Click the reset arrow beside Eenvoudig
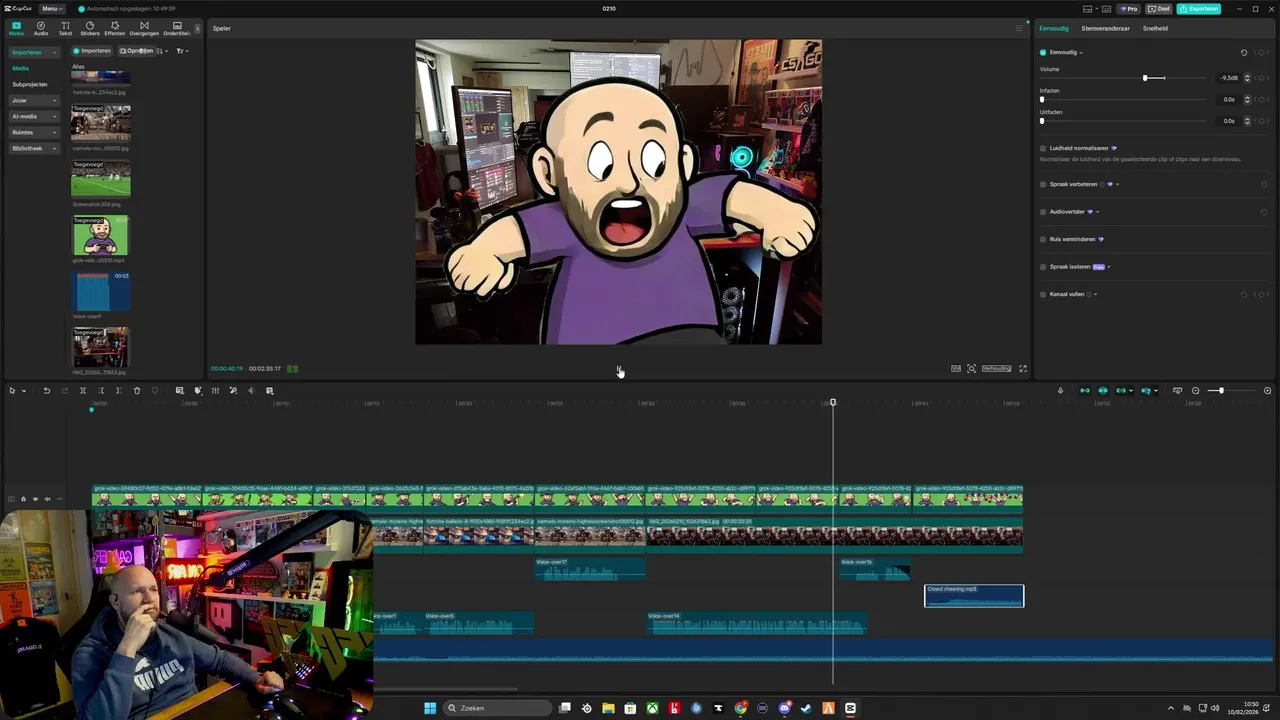This screenshot has width=1280, height=720. click(1244, 52)
